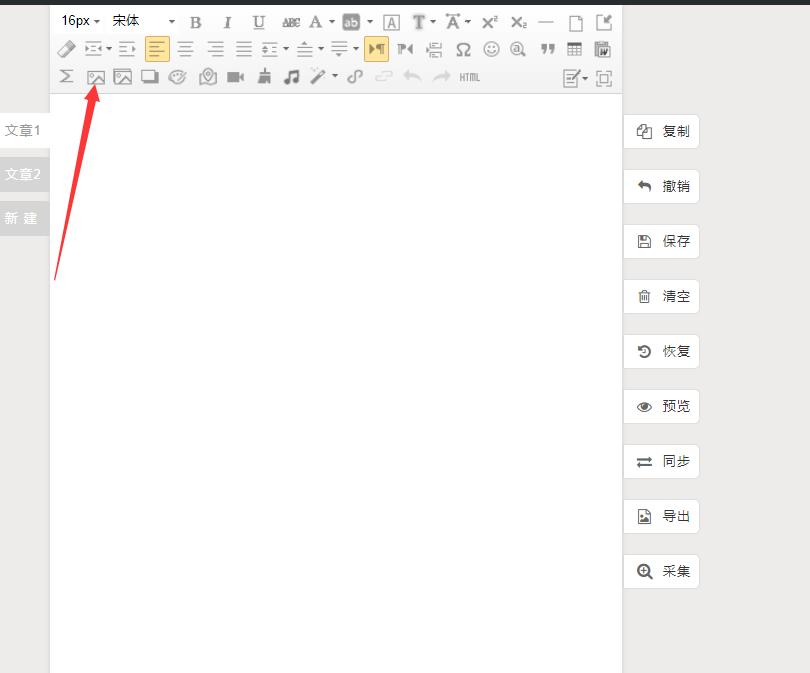
Task: Click the 新建 tab
Action: pos(24,218)
